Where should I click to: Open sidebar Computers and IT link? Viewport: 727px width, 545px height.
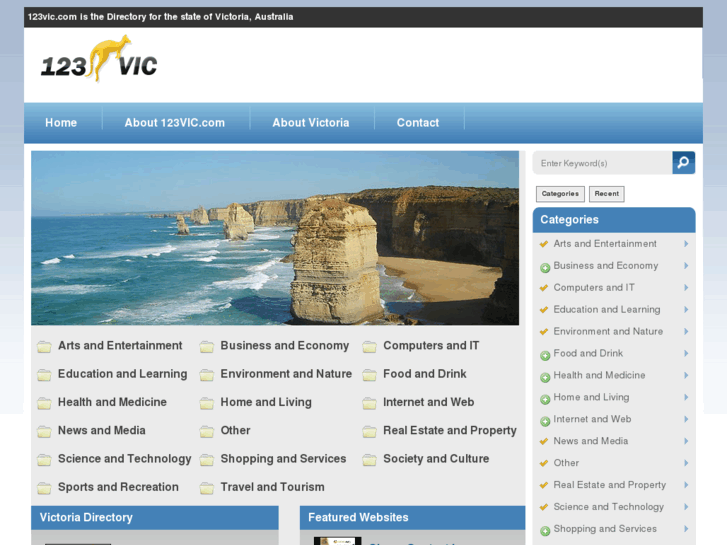594,288
